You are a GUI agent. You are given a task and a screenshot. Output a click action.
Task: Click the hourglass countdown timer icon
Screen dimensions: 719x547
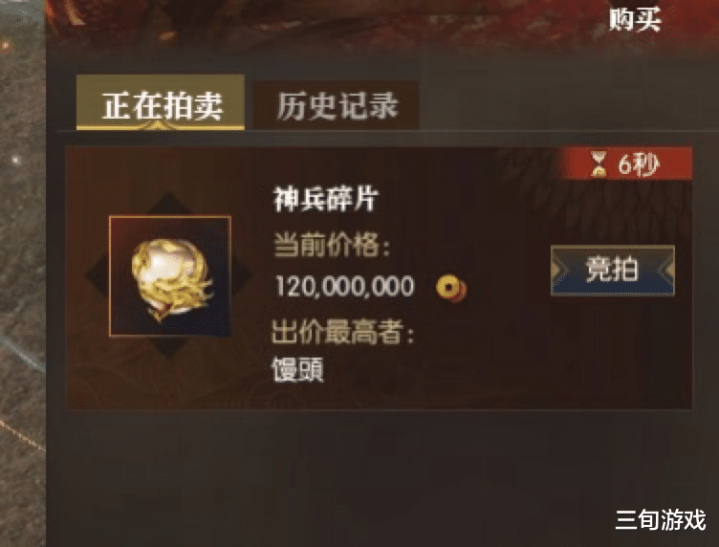(598, 164)
